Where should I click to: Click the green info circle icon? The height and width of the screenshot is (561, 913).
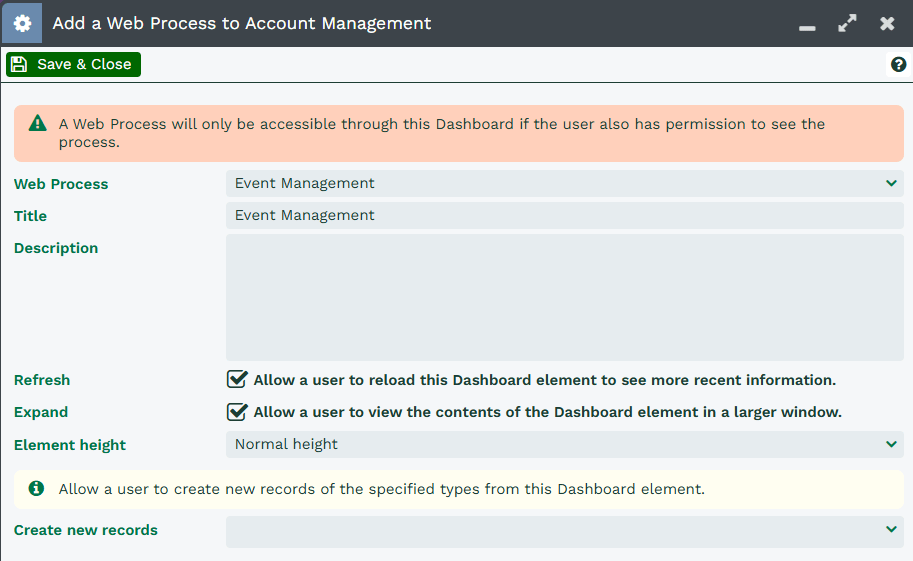(x=37, y=489)
